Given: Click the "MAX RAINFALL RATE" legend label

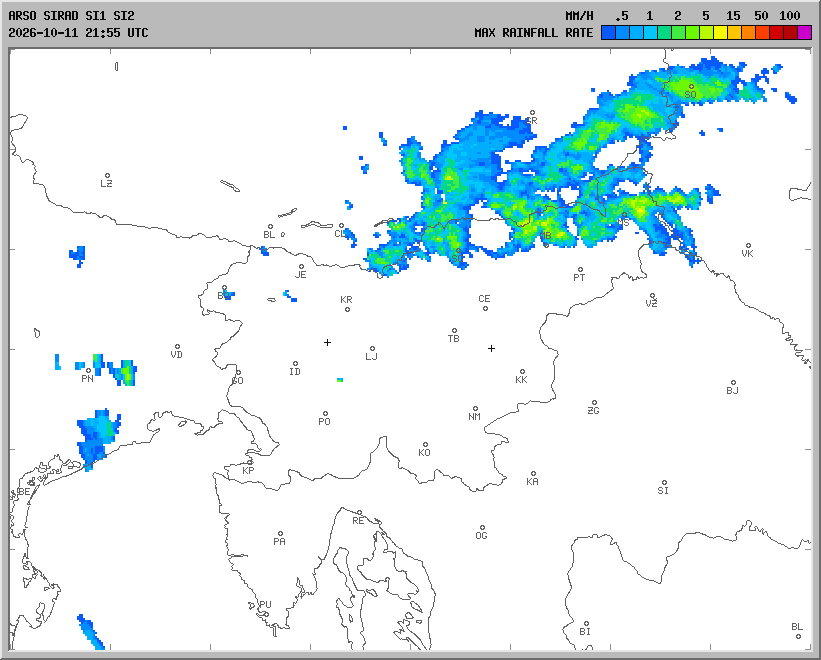Looking at the screenshot, I should coord(534,32).
